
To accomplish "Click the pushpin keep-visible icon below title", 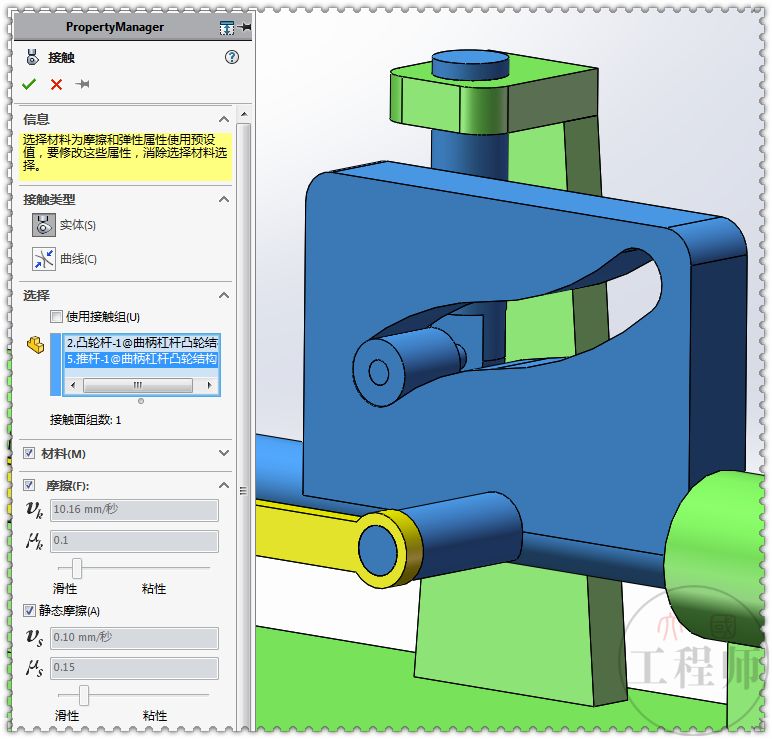I will 82,84.
